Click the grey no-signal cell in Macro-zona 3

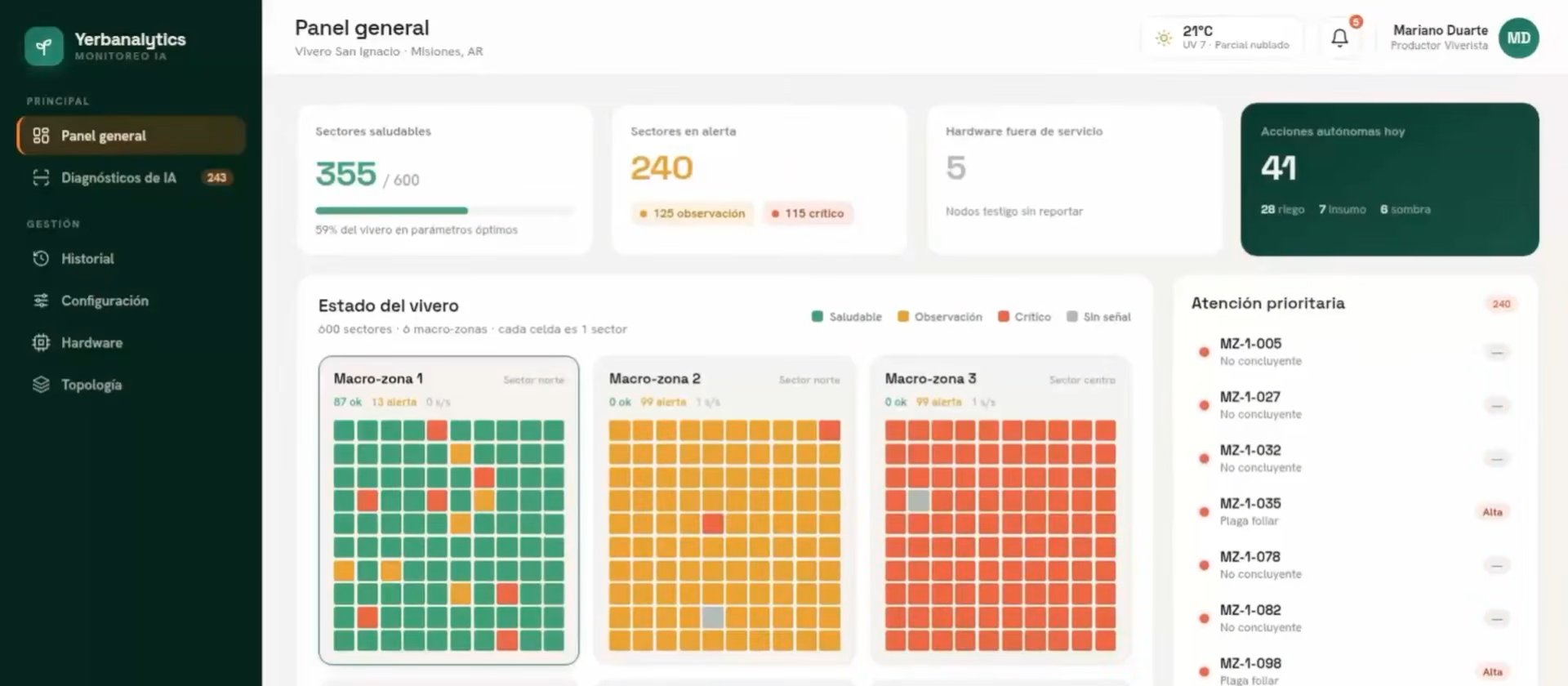tap(919, 500)
